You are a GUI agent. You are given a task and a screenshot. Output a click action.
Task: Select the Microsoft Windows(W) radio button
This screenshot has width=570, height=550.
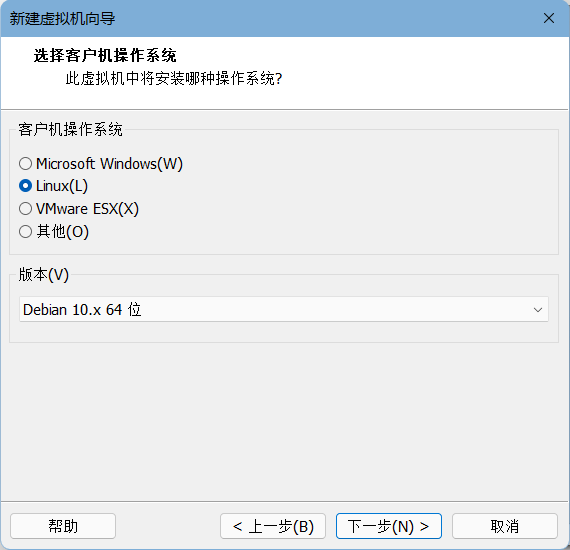25,164
